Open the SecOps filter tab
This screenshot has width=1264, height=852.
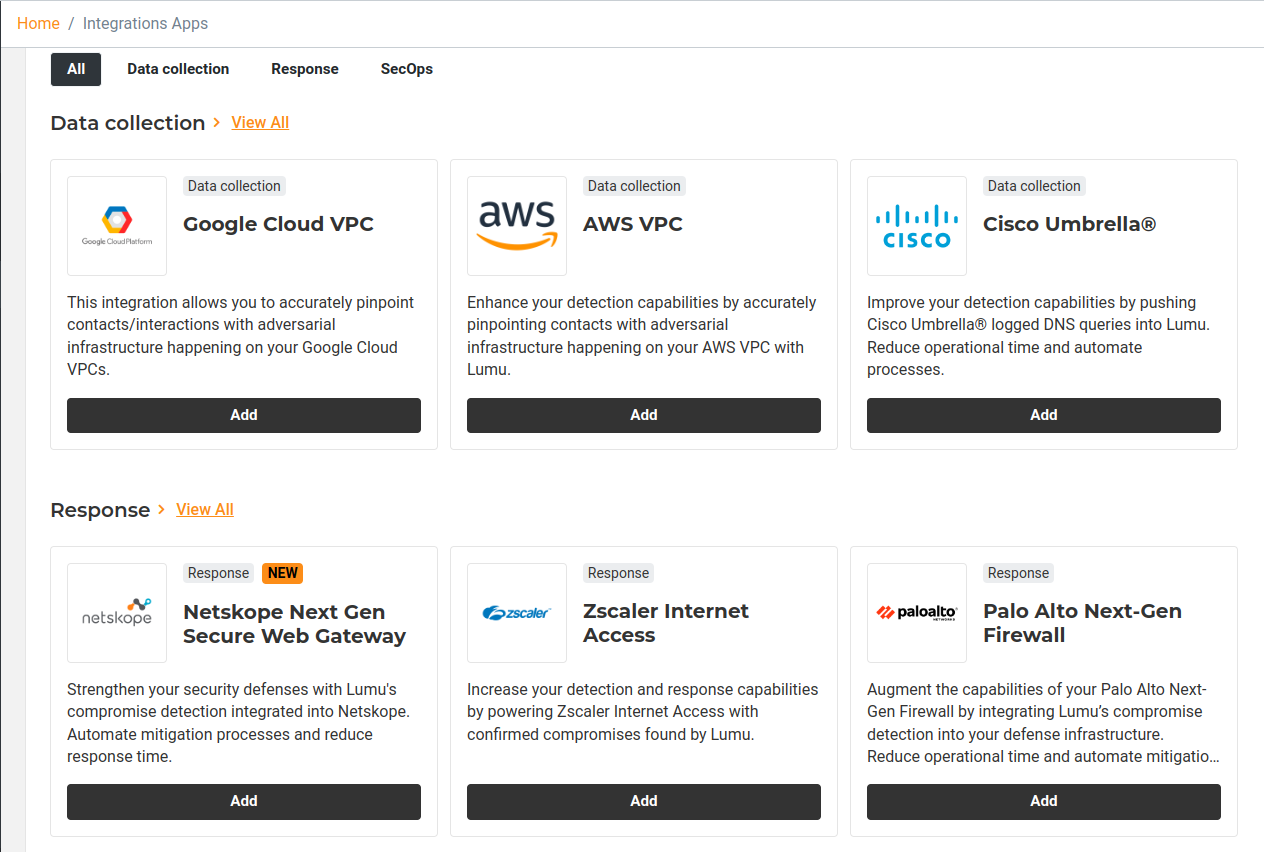click(407, 69)
